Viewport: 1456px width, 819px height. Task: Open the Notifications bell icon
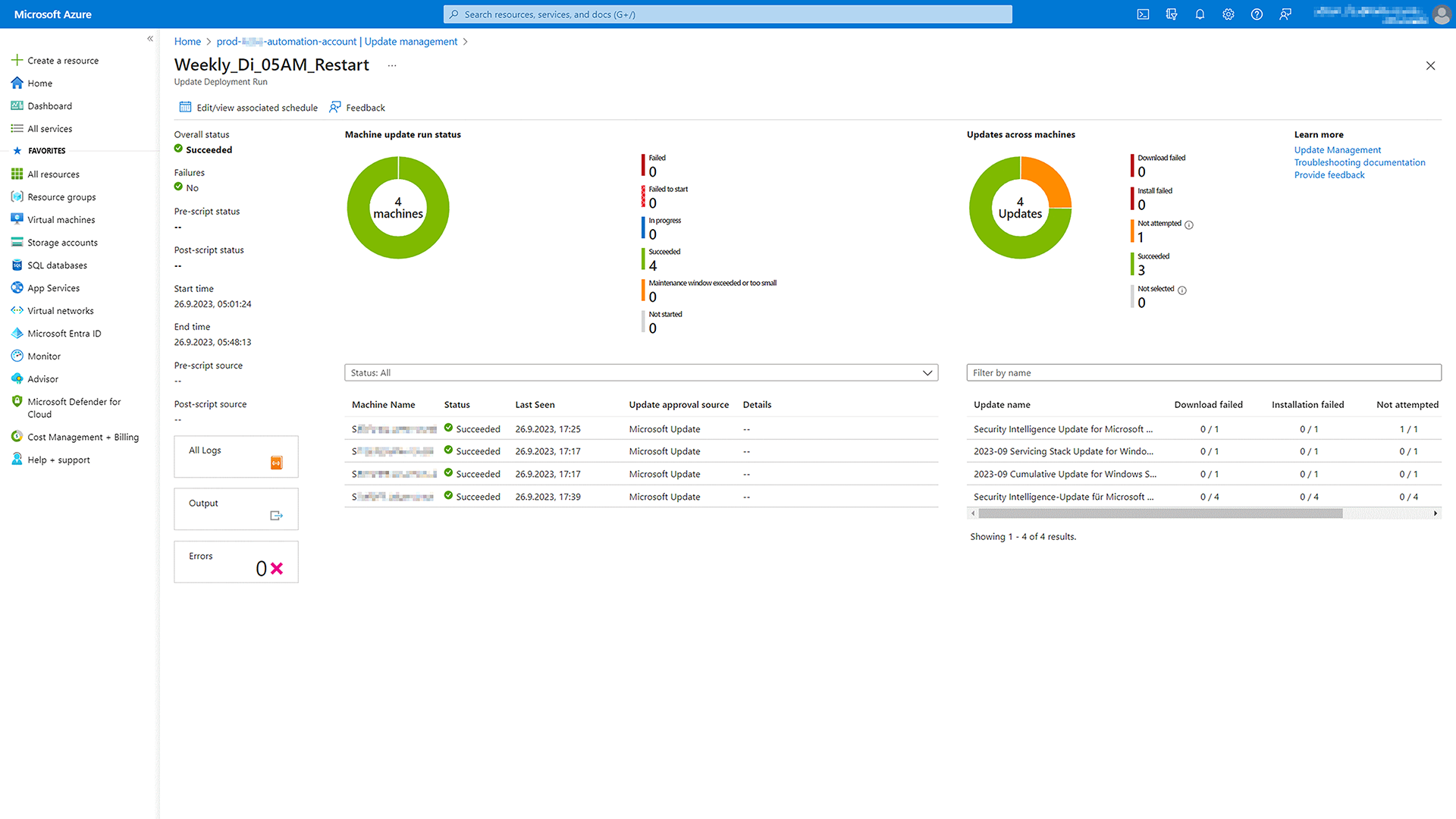point(1200,14)
